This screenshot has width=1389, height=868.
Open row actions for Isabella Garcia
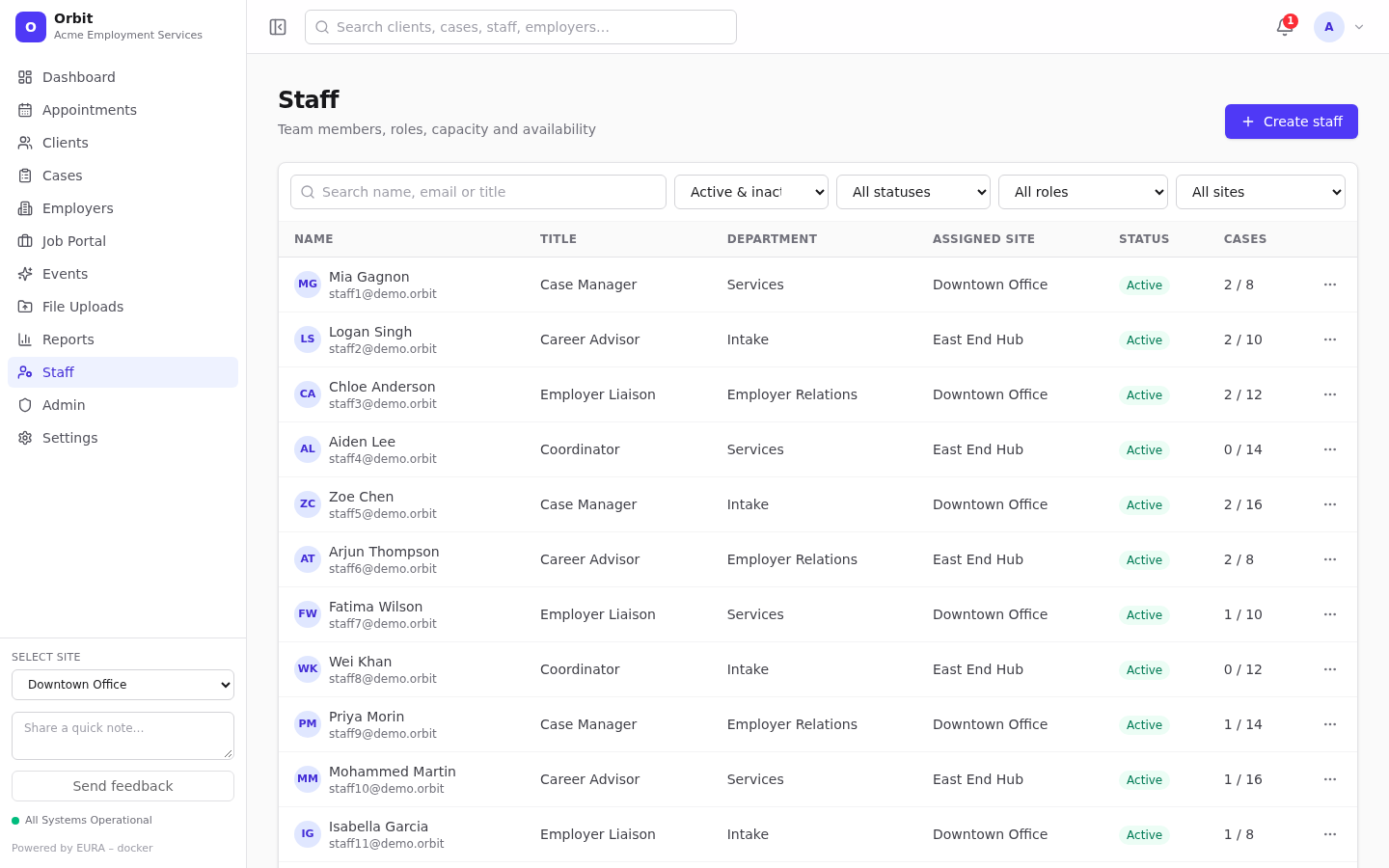(1330, 834)
